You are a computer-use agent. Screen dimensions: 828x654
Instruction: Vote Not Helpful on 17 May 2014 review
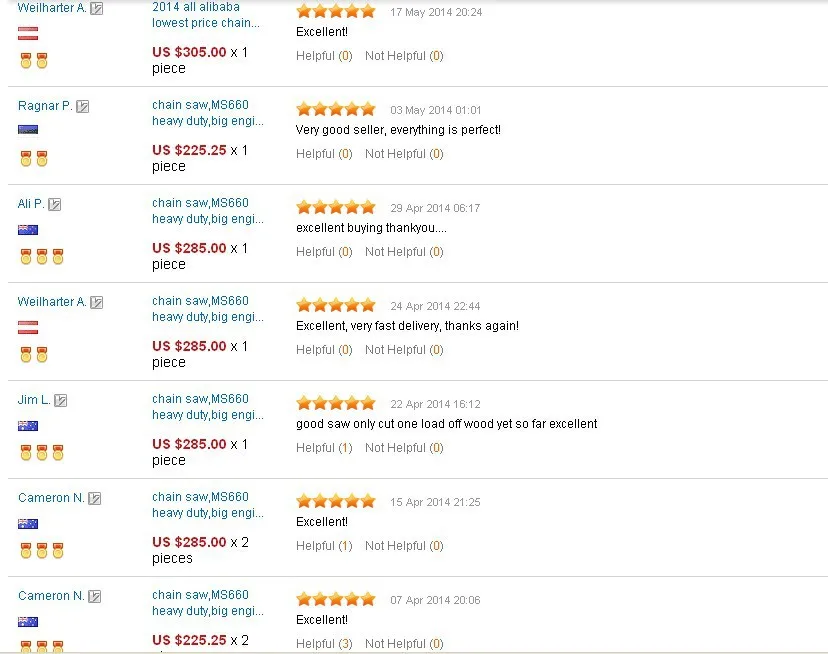tap(404, 56)
